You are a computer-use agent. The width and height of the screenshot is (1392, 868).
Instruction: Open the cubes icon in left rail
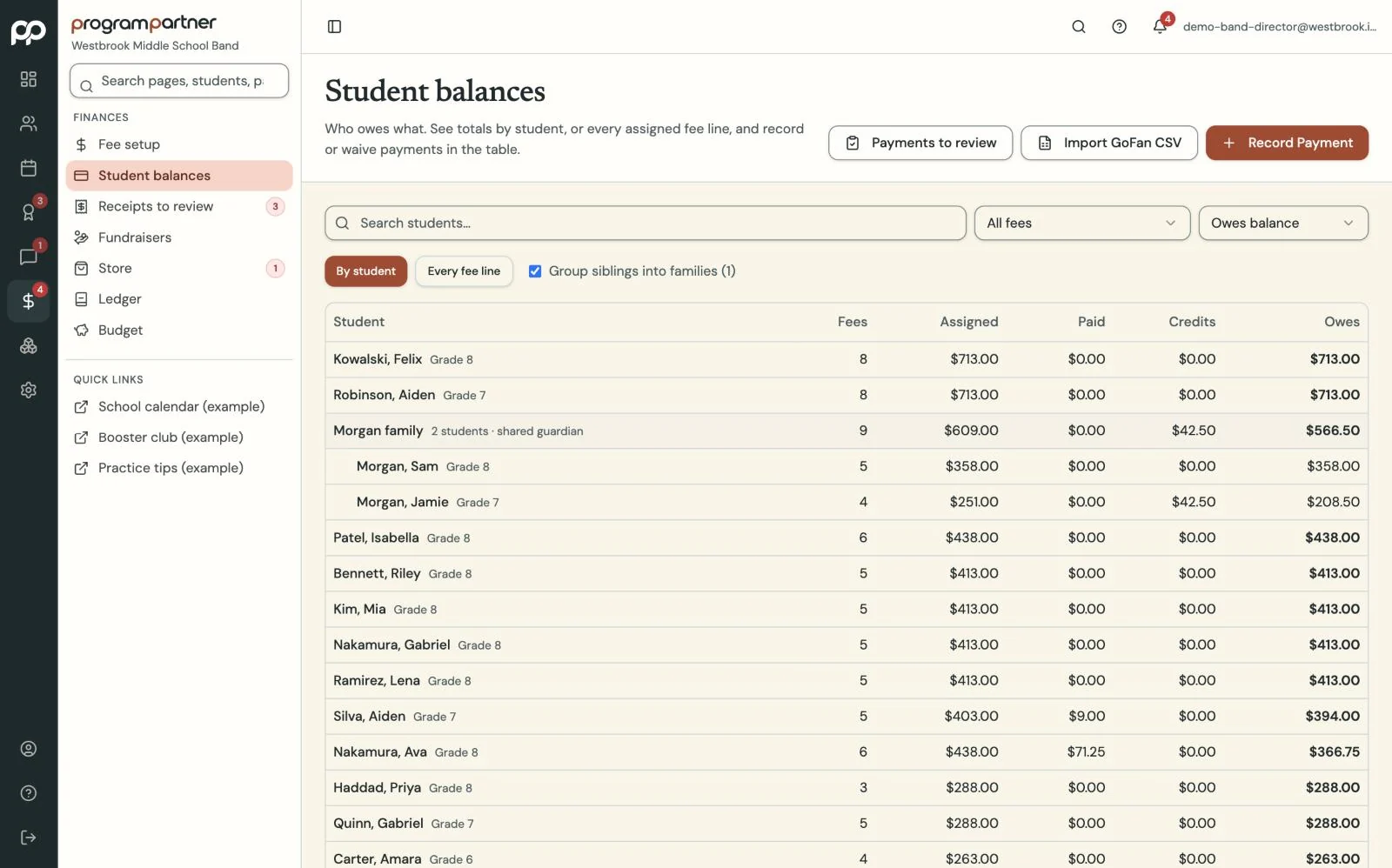29,345
